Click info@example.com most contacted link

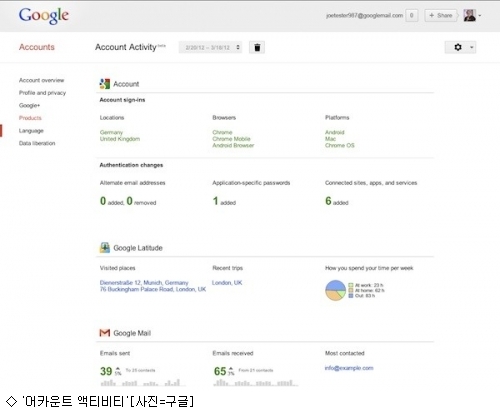click(x=349, y=368)
